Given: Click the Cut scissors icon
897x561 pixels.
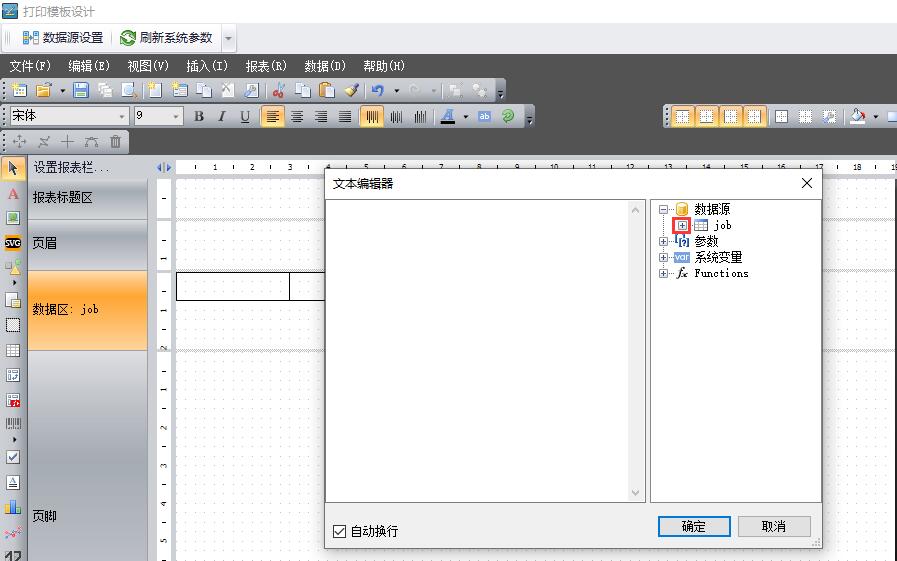Looking at the screenshot, I should point(279,90).
